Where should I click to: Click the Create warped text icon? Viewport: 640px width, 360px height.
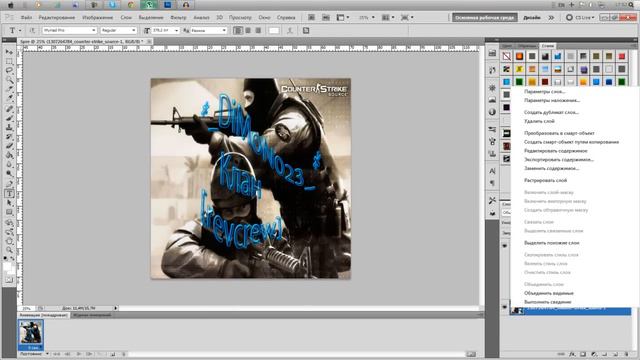pos(290,31)
